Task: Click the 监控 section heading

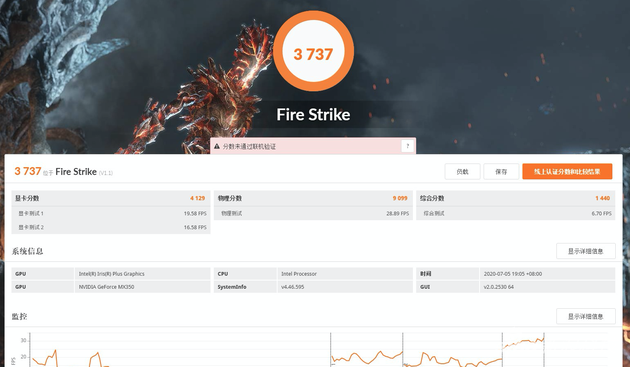Action: point(19,316)
